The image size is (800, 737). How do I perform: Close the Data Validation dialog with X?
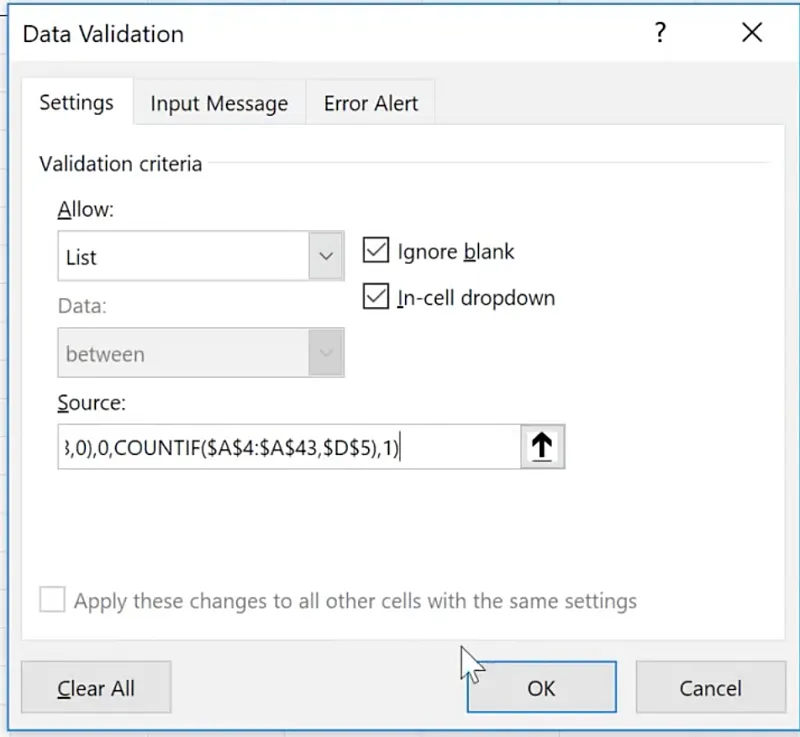pyautogui.click(x=752, y=33)
